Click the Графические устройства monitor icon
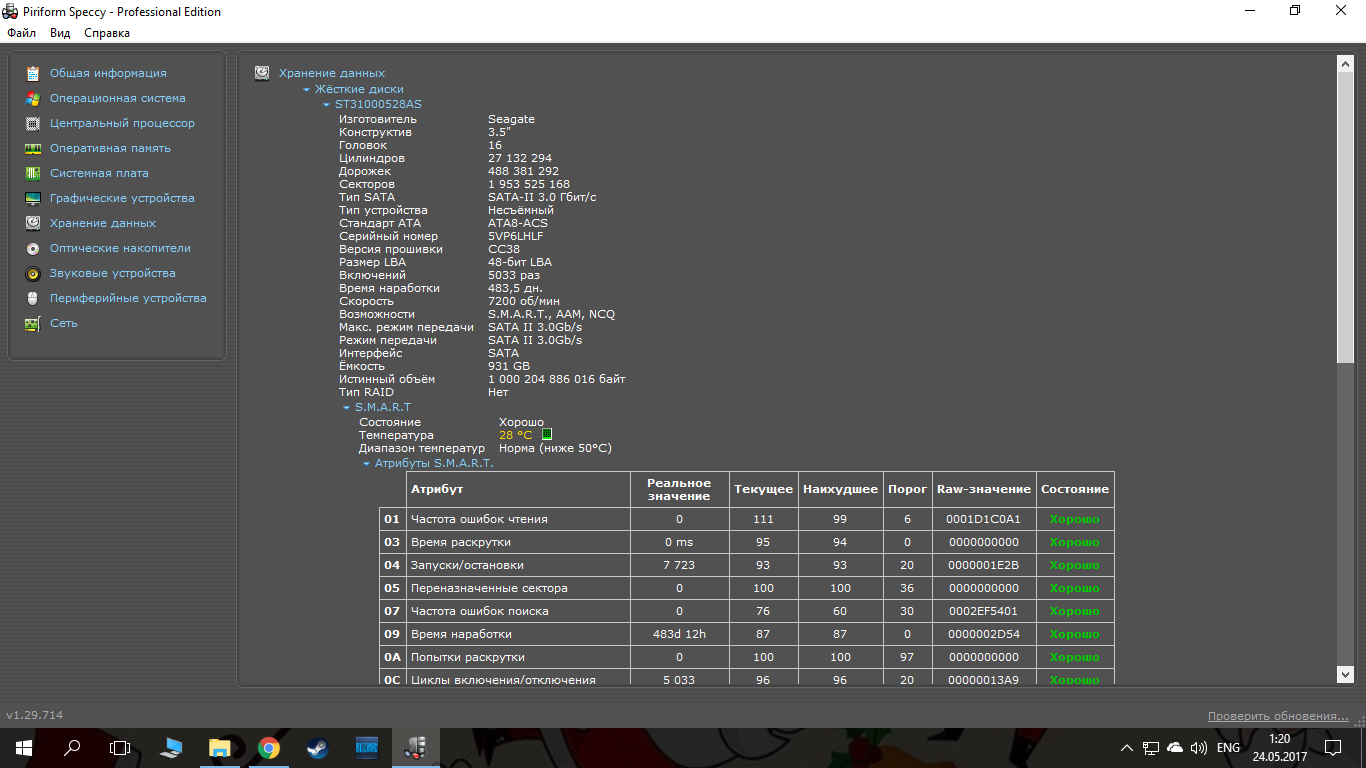1366x768 pixels. coord(33,198)
